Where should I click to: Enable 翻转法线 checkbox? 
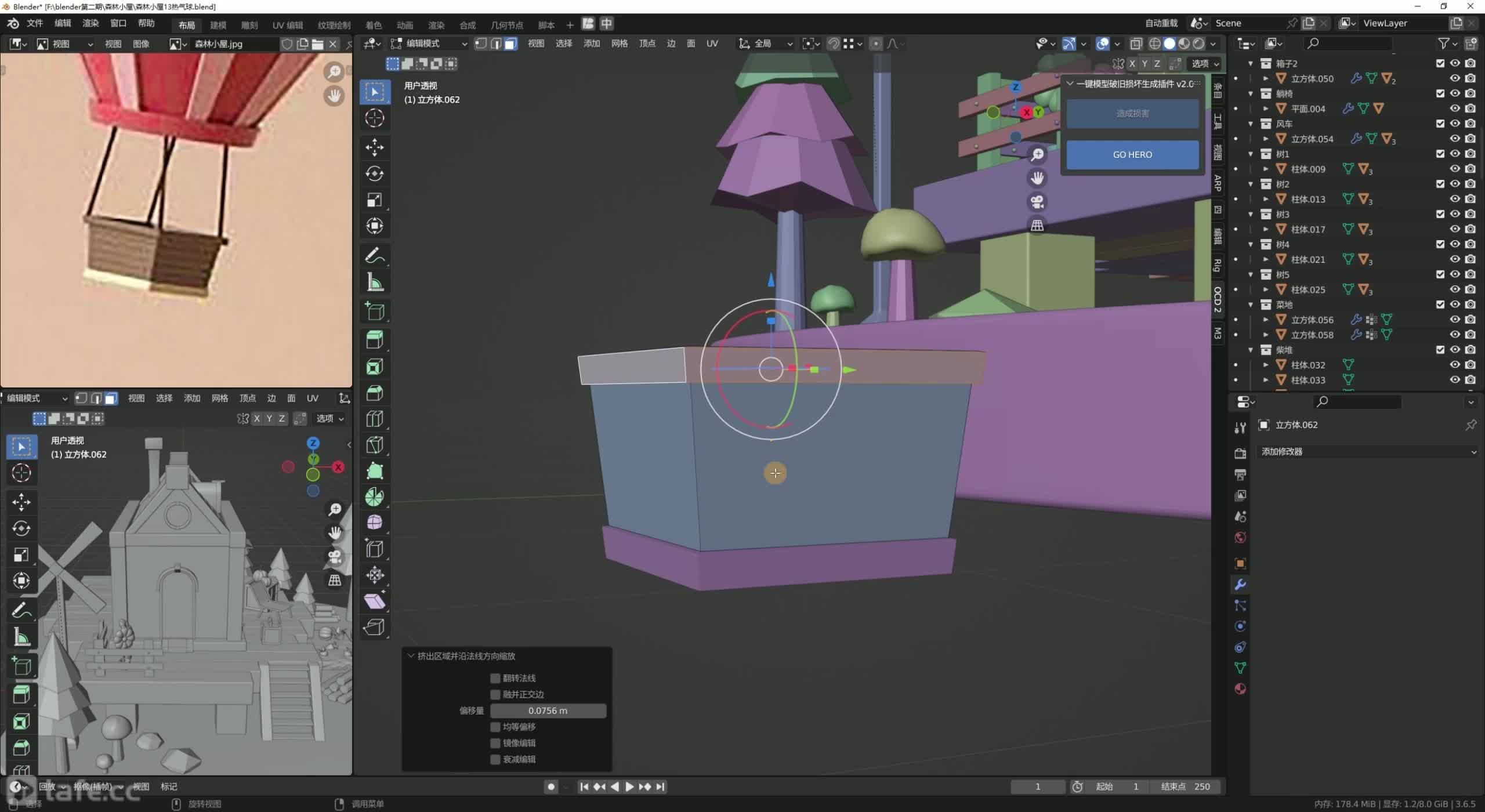tap(495, 678)
